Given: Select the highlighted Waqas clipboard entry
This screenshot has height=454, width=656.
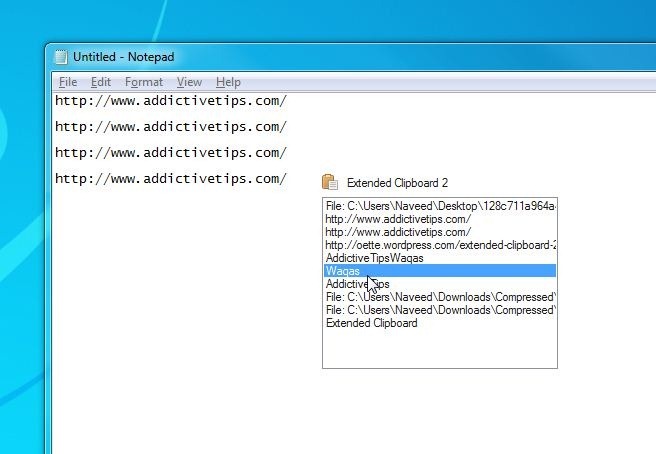Looking at the screenshot, I should 440,271.
